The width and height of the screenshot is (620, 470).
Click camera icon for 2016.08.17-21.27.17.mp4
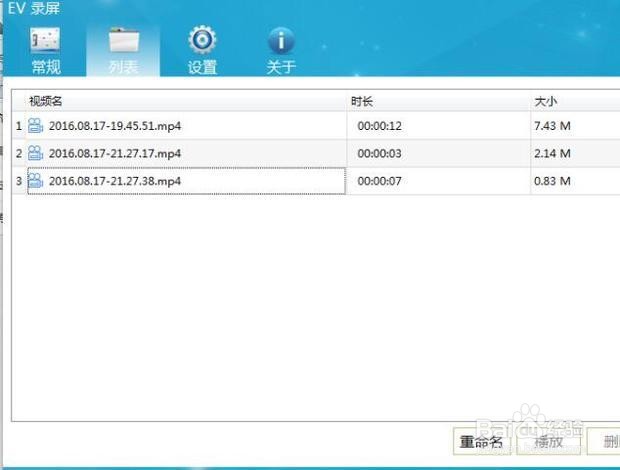point(35,153)
